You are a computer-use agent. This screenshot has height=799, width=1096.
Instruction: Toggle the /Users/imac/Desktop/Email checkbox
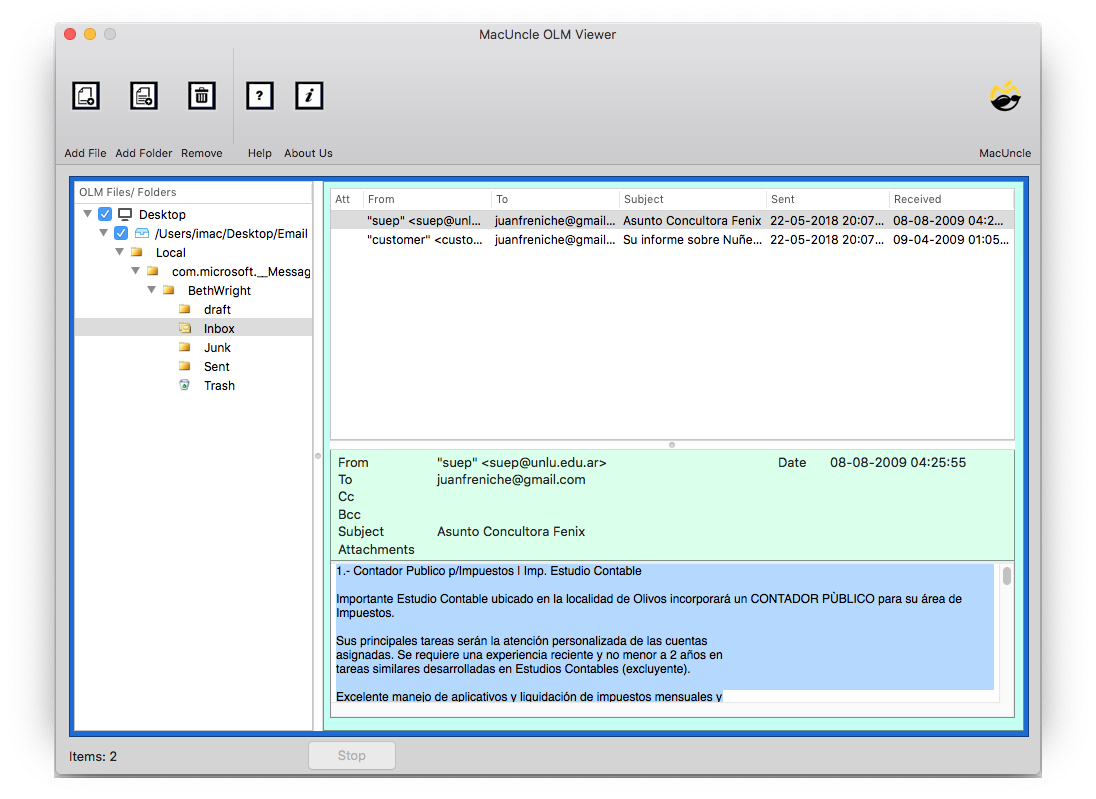tap(121, 232)
